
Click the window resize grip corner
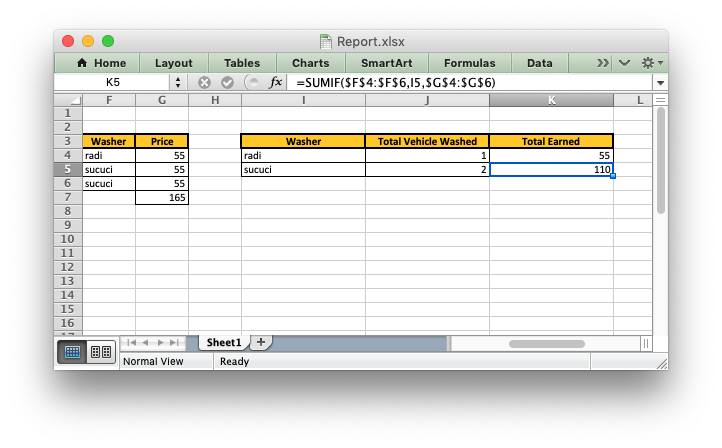(661, 363)
